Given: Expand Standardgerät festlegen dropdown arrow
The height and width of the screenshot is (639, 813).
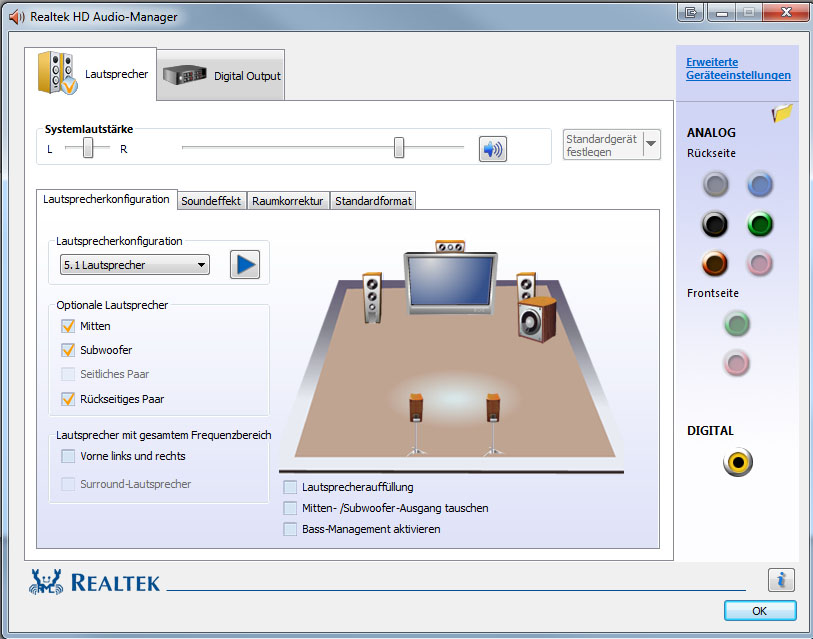Looking at the screenshot, I should pyautogui.click(x=652, y=144).
